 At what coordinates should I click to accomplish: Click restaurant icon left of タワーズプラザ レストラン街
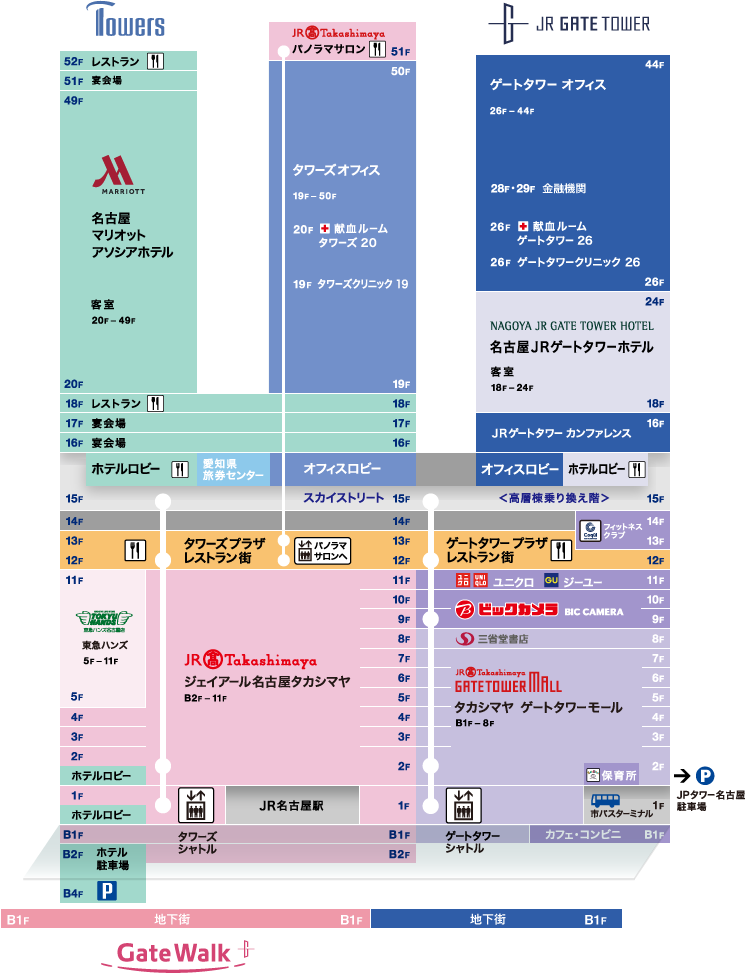135,550
